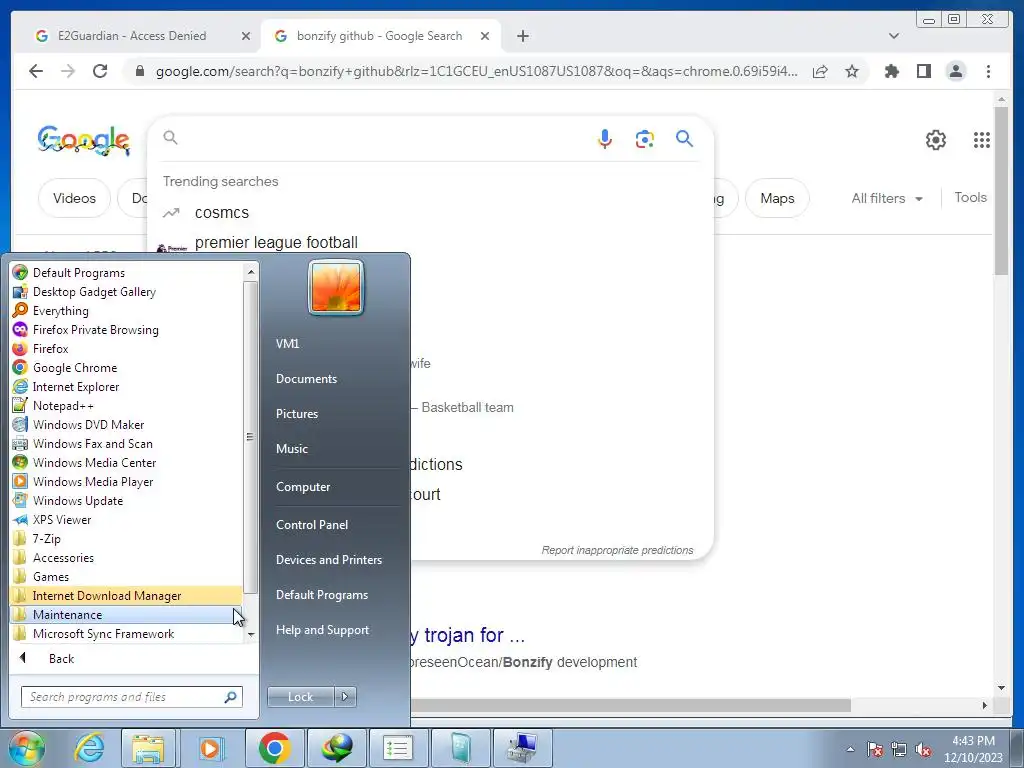Expand the All filters dropdown
Screen dimensions: 1024x768
[887, 198]
